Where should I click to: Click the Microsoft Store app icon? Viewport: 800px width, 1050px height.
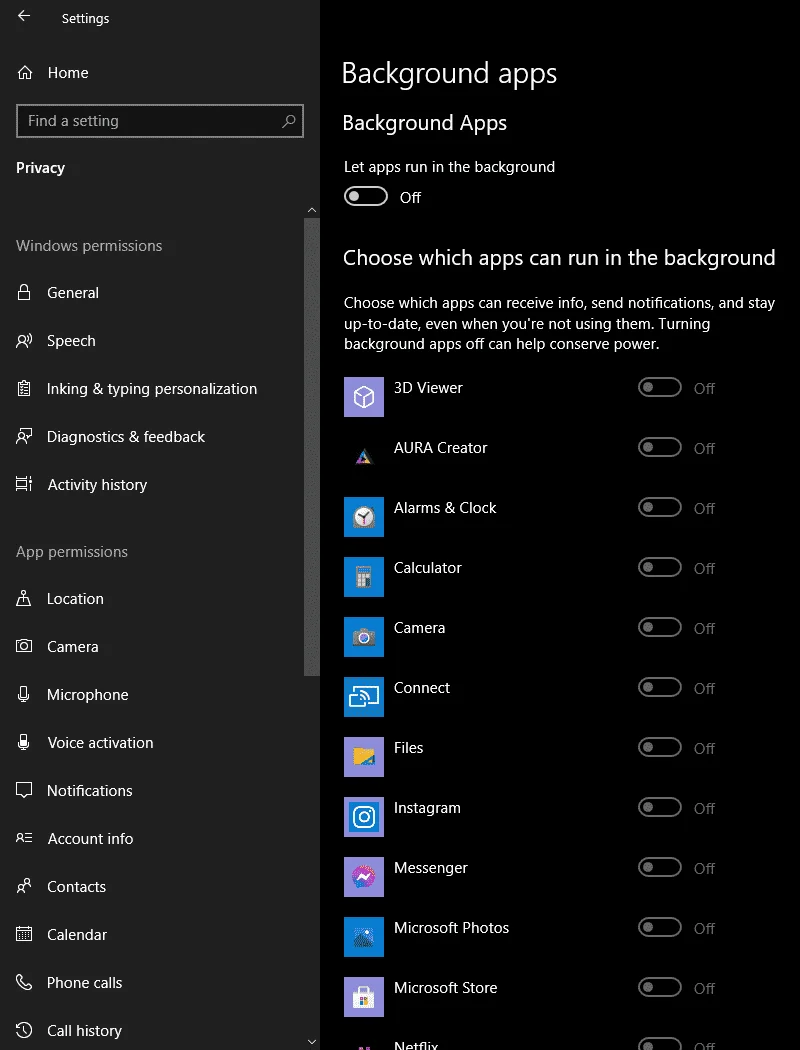[x=364, y=996]
